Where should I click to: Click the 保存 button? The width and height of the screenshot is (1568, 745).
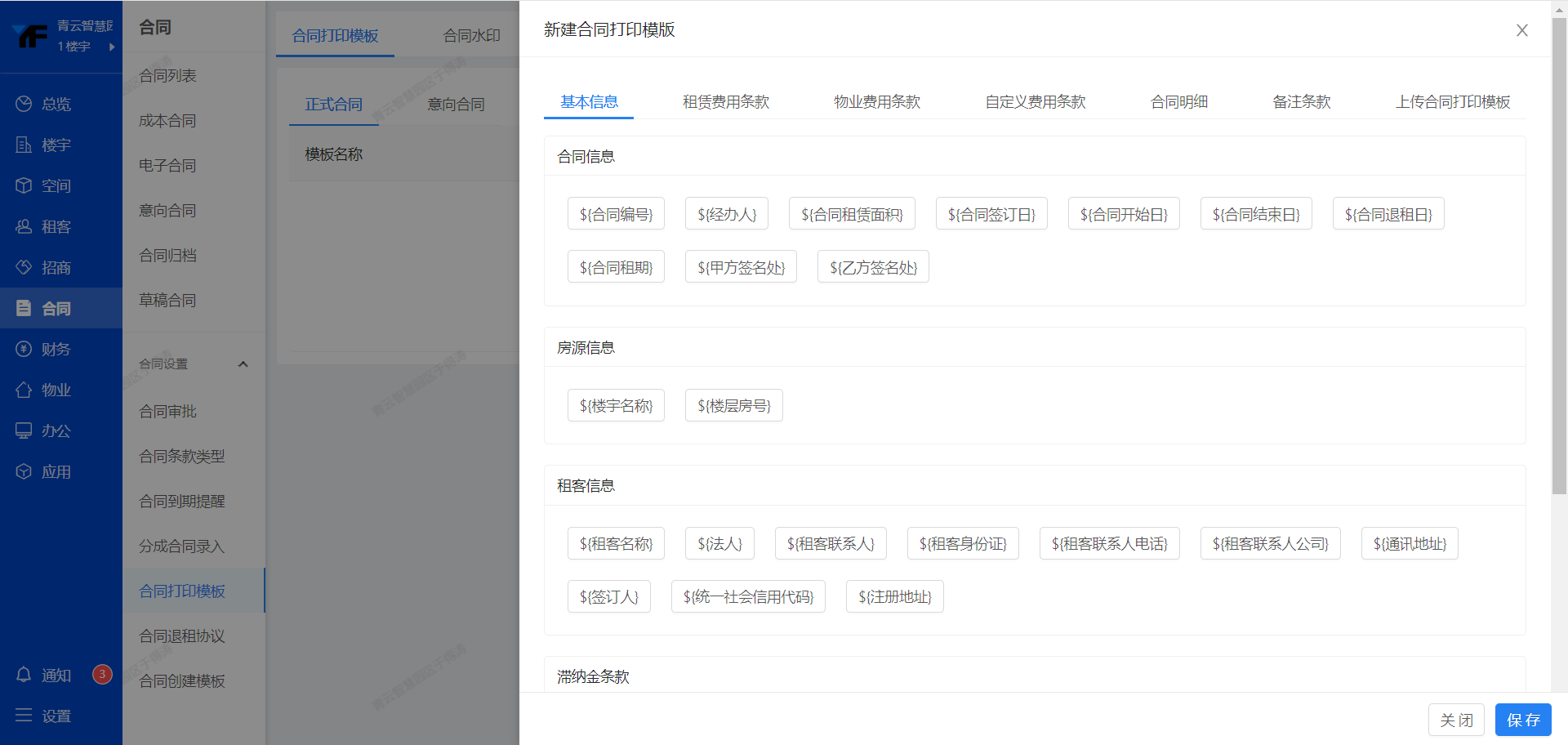(x=1522, y=720)
